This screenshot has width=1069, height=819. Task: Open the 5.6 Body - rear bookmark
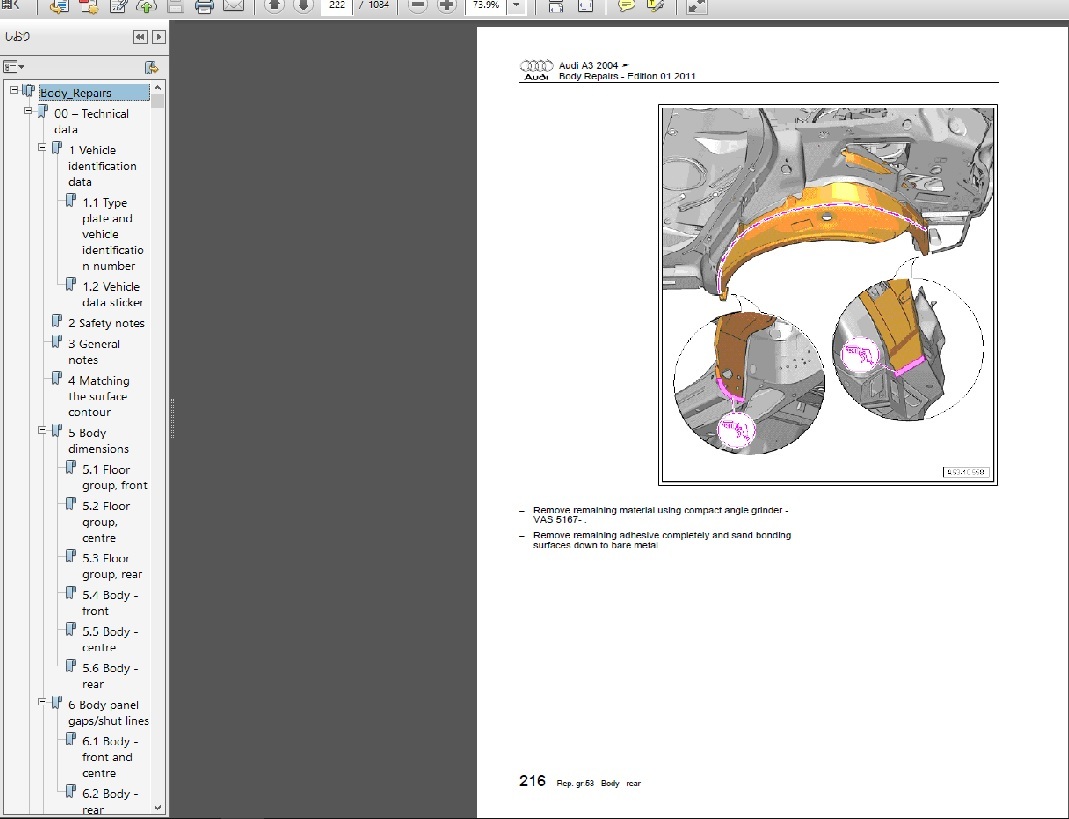(x=110, y=676)
